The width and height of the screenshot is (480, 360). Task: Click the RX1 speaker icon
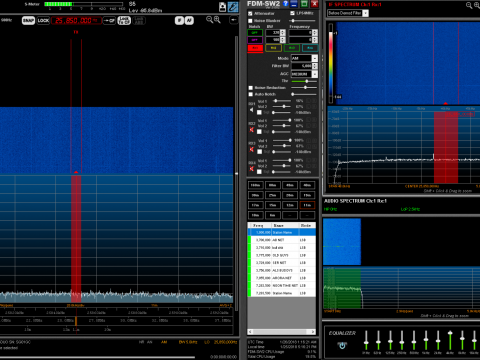point(252,110)
